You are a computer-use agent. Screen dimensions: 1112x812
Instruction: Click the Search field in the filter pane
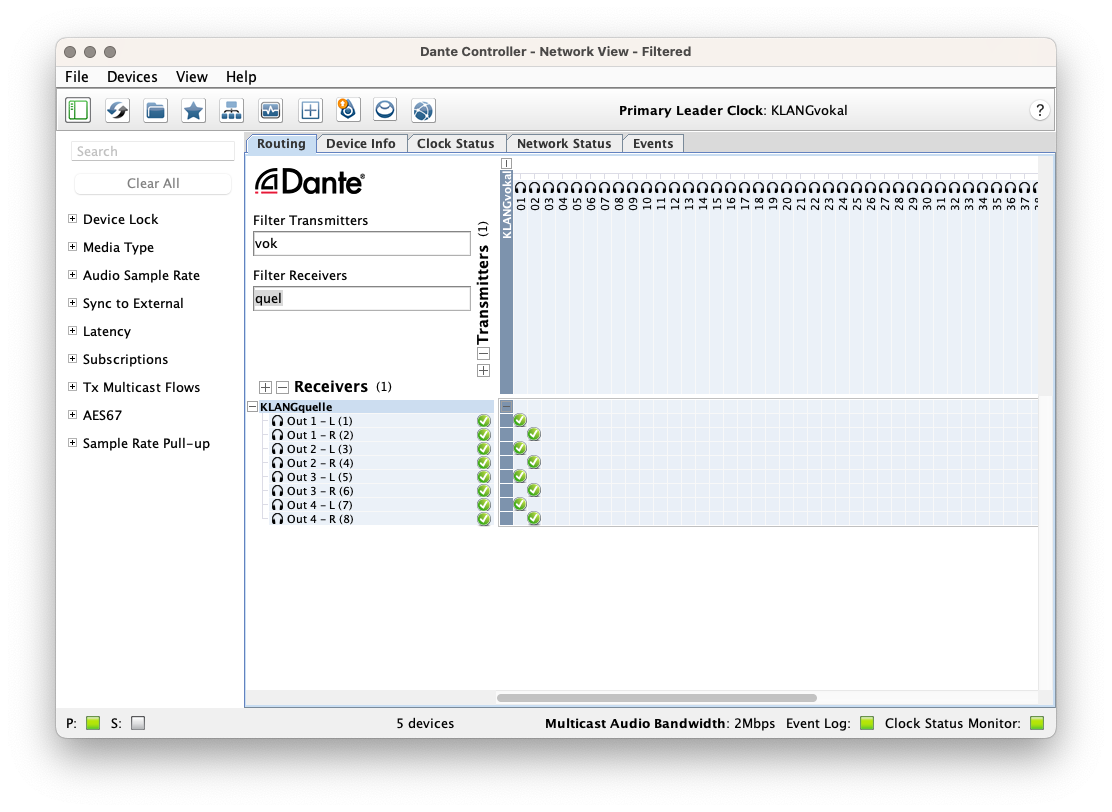(x=153, y=151)
